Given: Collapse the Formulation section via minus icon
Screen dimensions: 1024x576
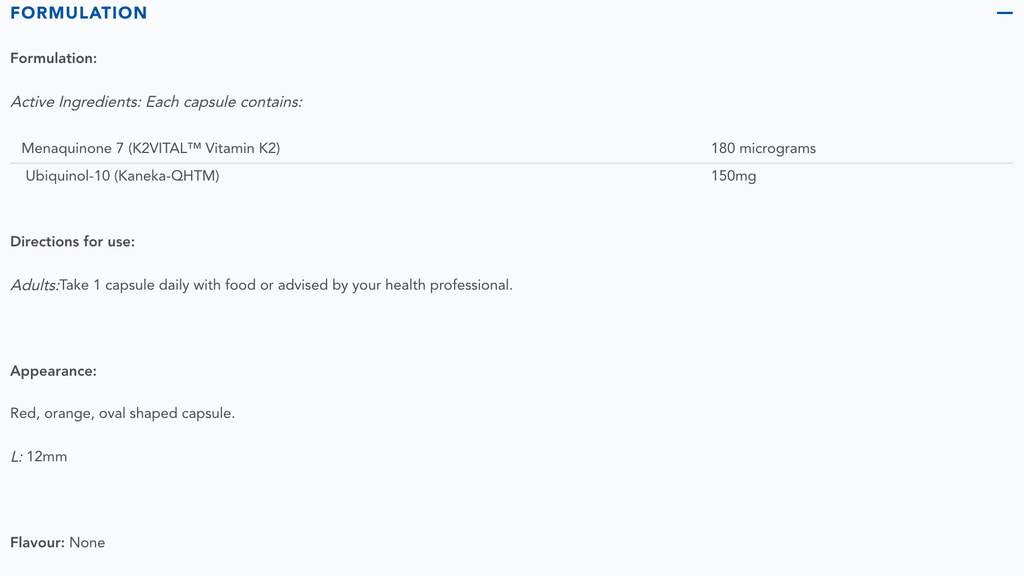Looking at the screenshot, I should tap(1004, 13).
